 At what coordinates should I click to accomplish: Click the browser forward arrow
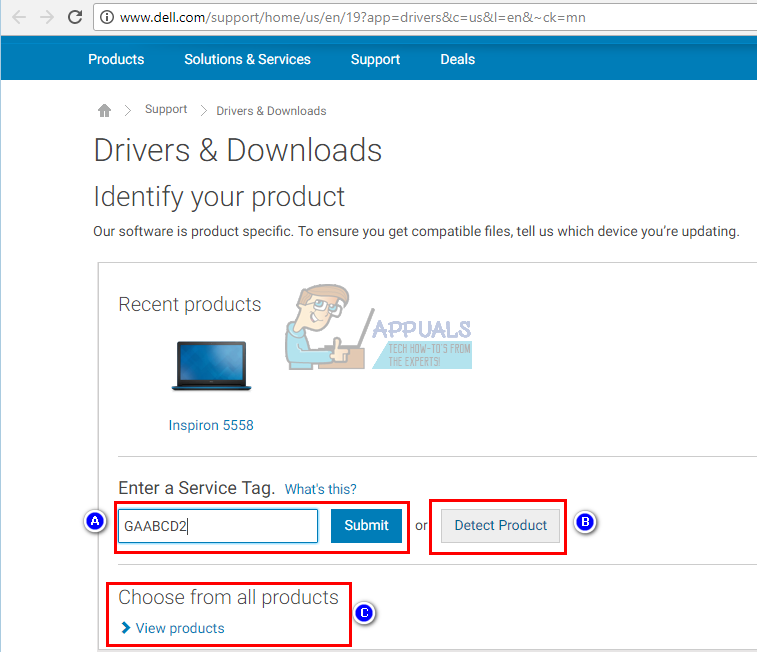[x=47, y=17]
